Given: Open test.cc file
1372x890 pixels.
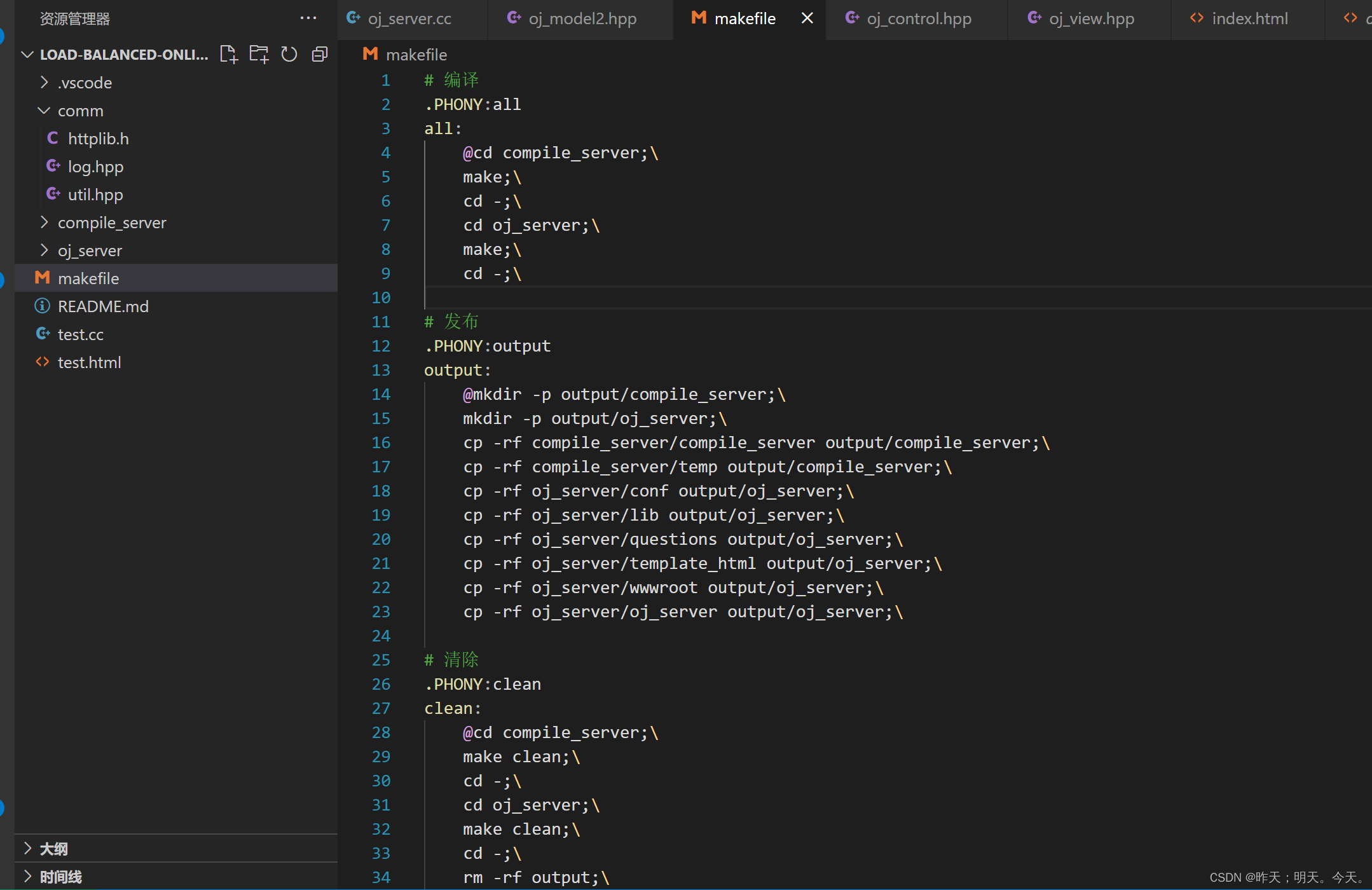Looking at the screenshot, I should (175, 334).
